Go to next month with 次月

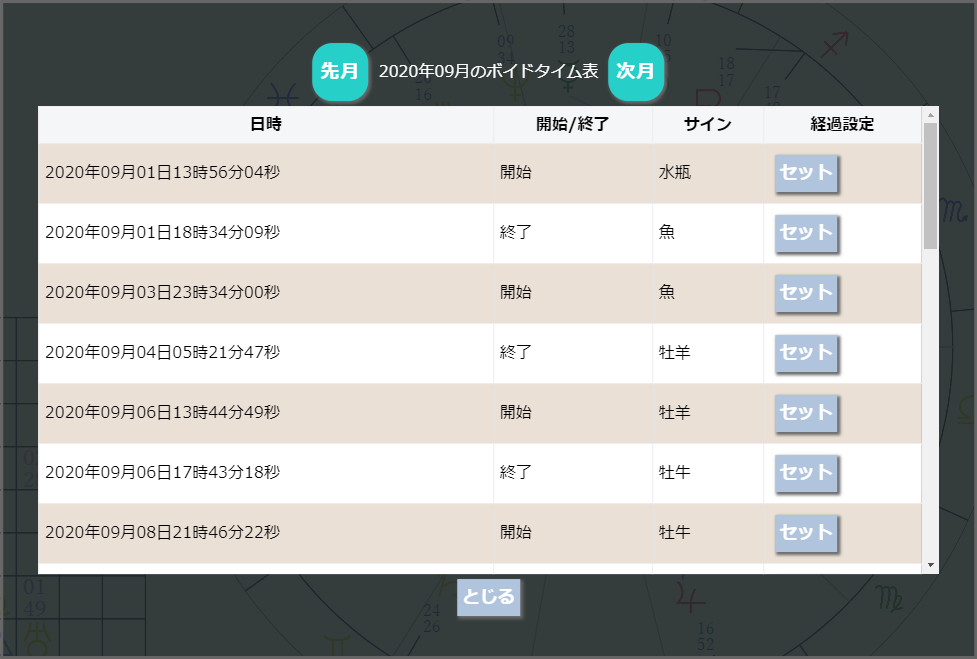click(x=636, y=72)
